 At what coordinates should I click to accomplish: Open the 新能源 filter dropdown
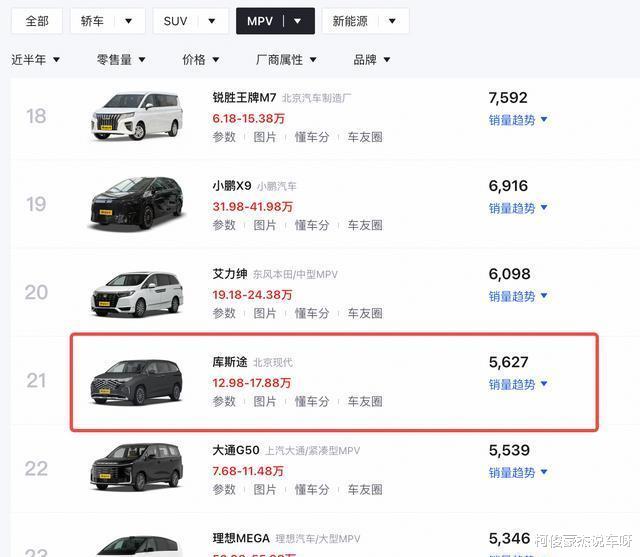coord(364,21)
